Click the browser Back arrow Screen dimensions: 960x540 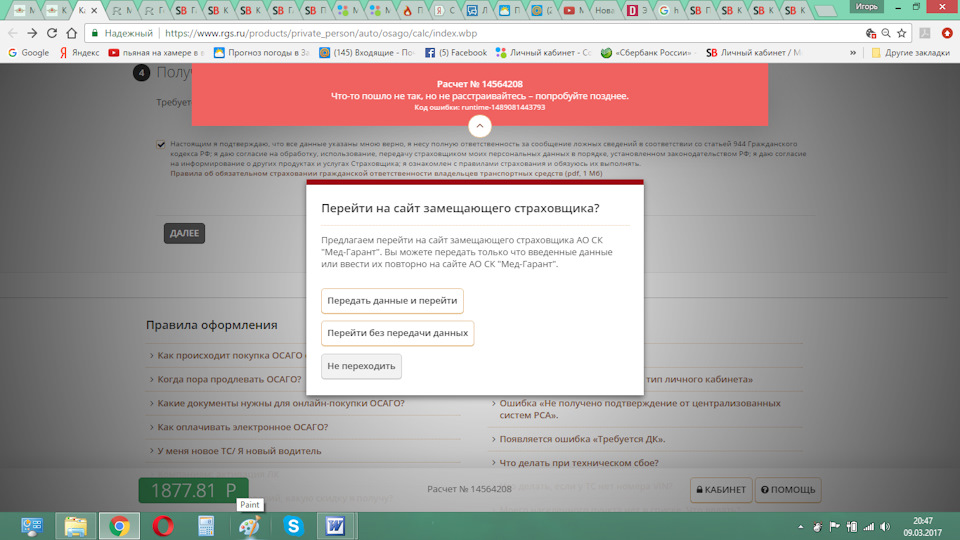[15, 33]
